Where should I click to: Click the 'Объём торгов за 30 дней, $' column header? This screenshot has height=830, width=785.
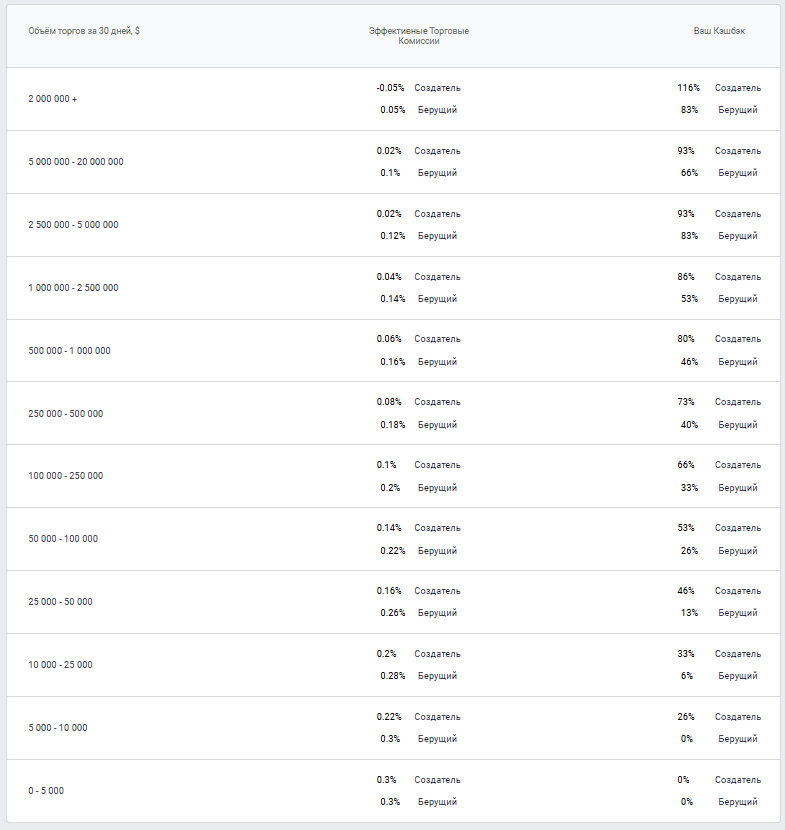84,31
